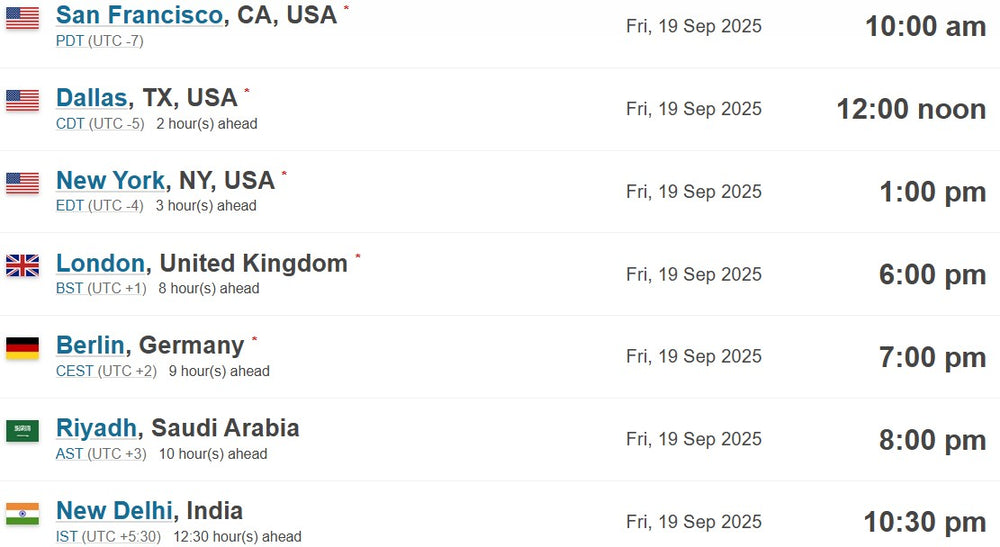Click the PDT (UTC -7) time zone link
Image resolution: width=1000 pixels, height=547 pixels.
tap(99, 41)
